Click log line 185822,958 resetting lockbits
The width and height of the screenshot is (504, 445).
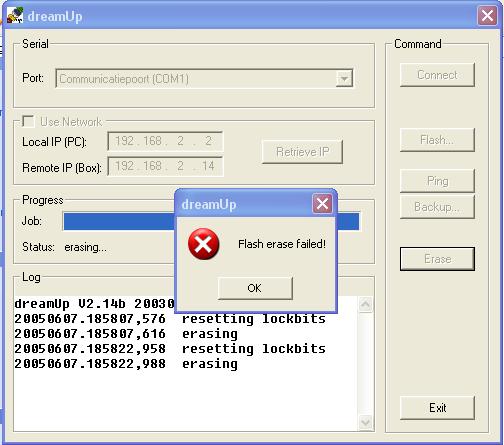point(170,349)
